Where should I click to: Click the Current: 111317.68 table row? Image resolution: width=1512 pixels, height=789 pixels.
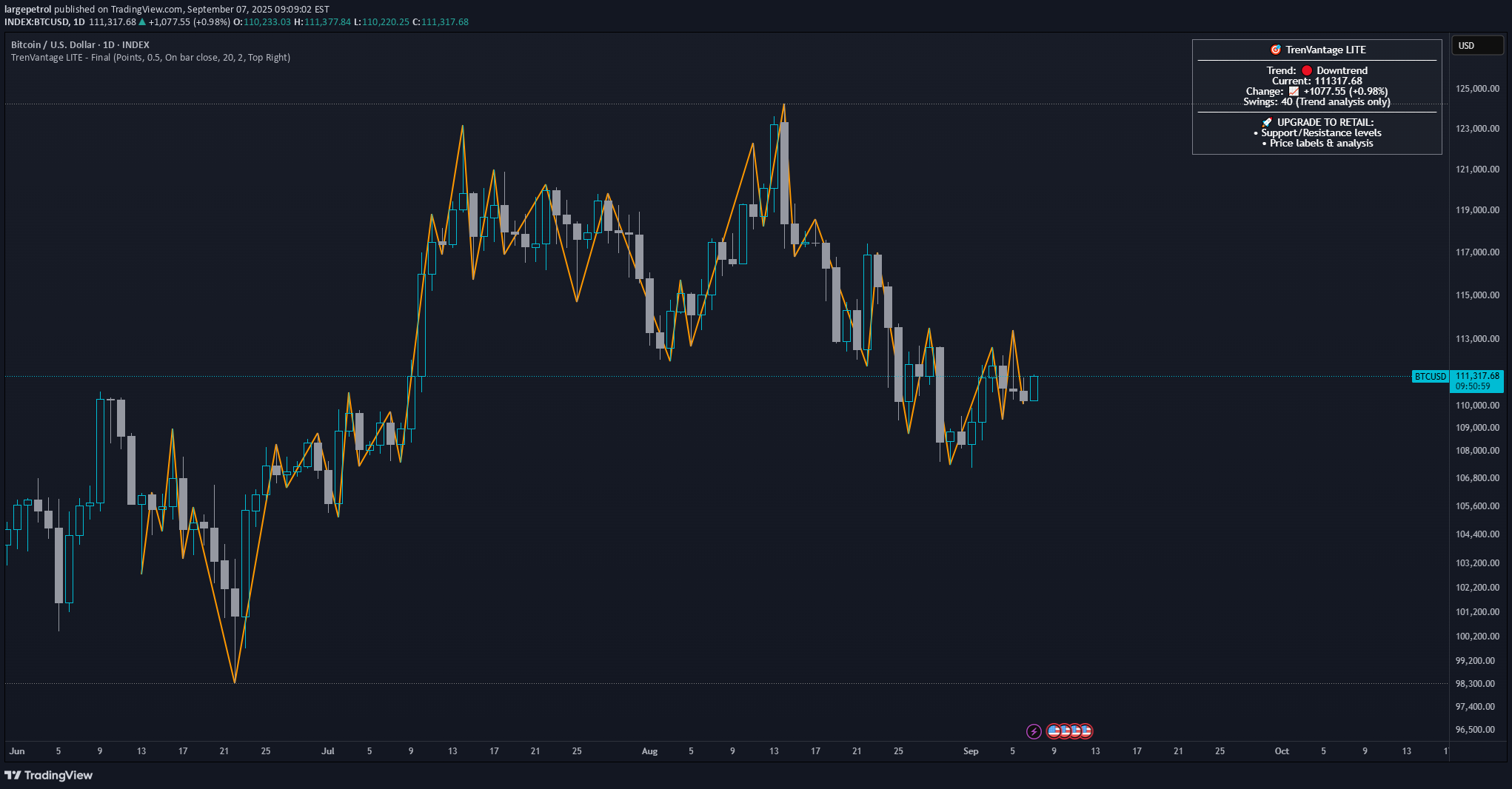coord(1317,81)
